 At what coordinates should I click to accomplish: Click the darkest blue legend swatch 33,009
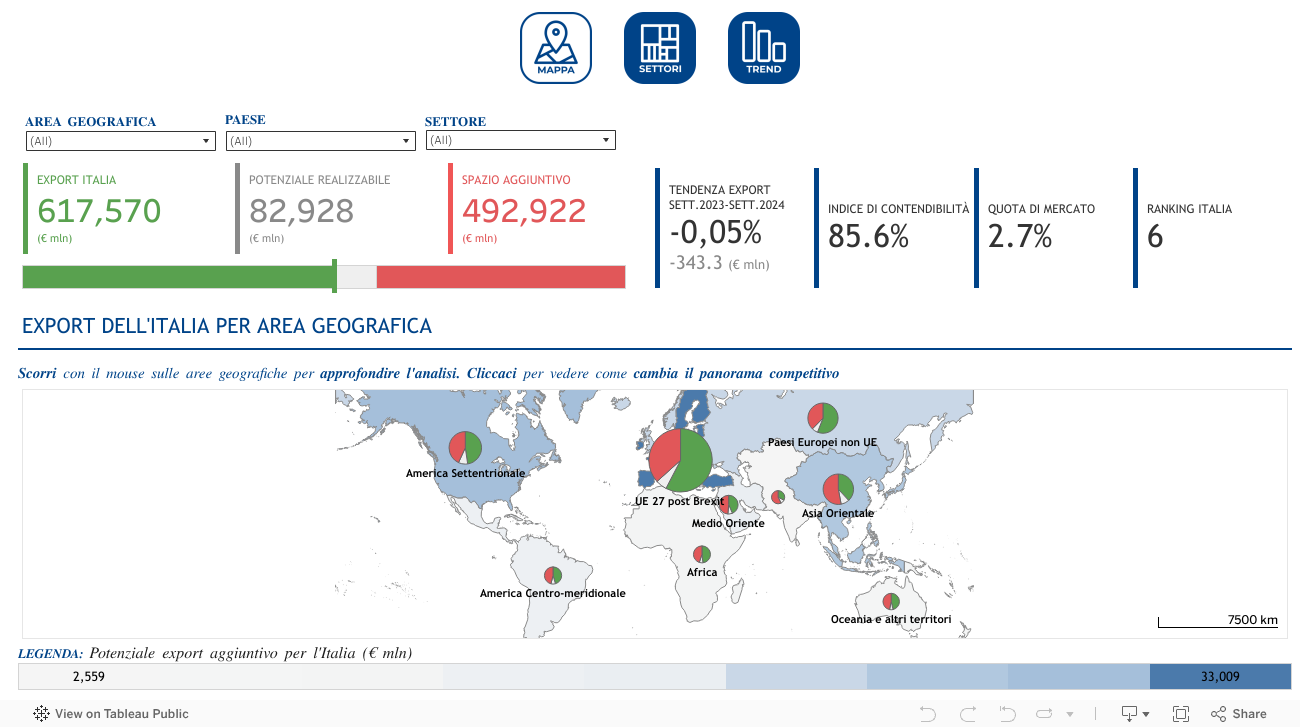(x=1220, y=677)
